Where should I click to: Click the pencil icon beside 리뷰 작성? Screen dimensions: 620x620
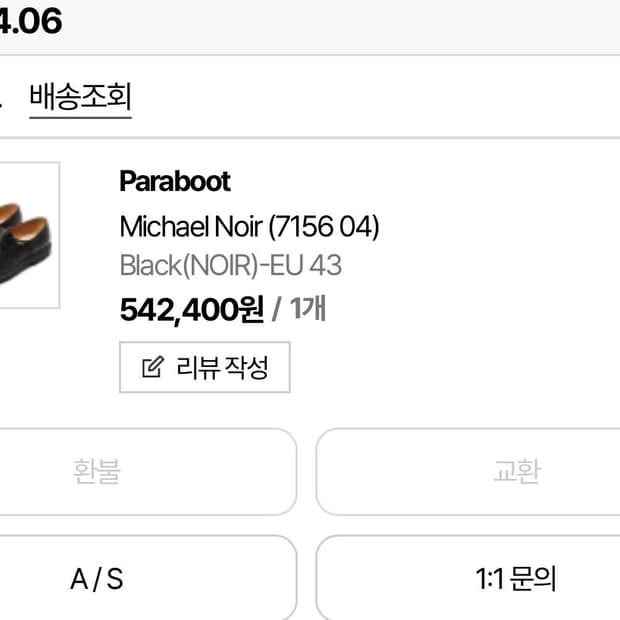(152, 368)
